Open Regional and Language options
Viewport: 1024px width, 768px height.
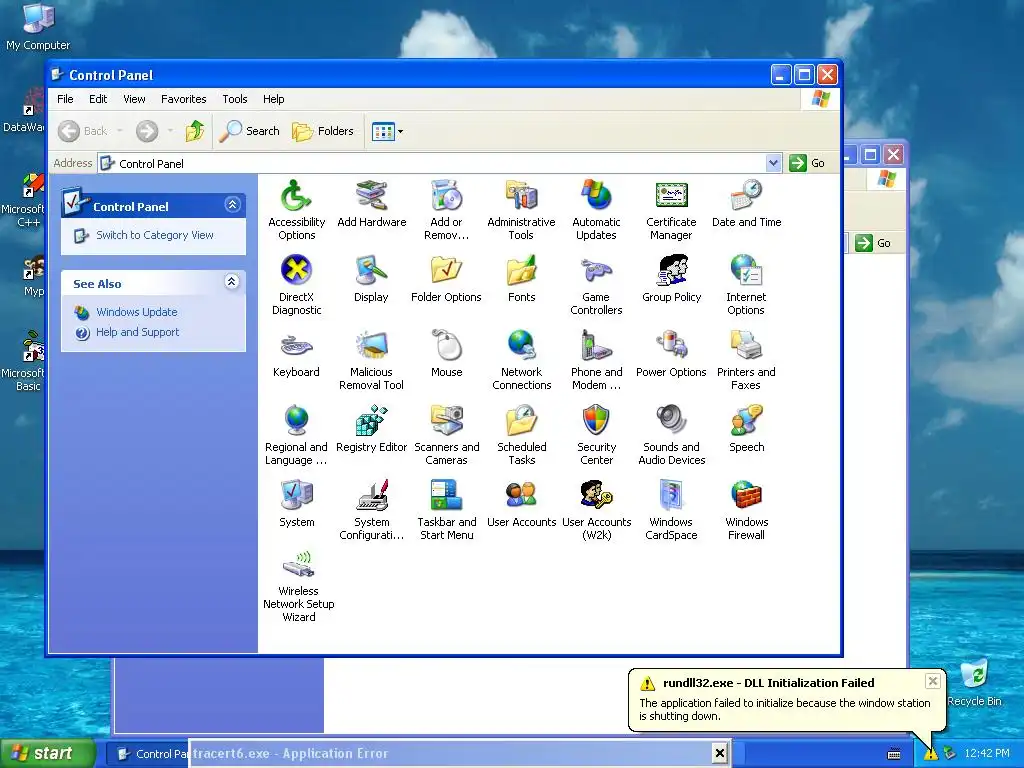tap(296, 436)
